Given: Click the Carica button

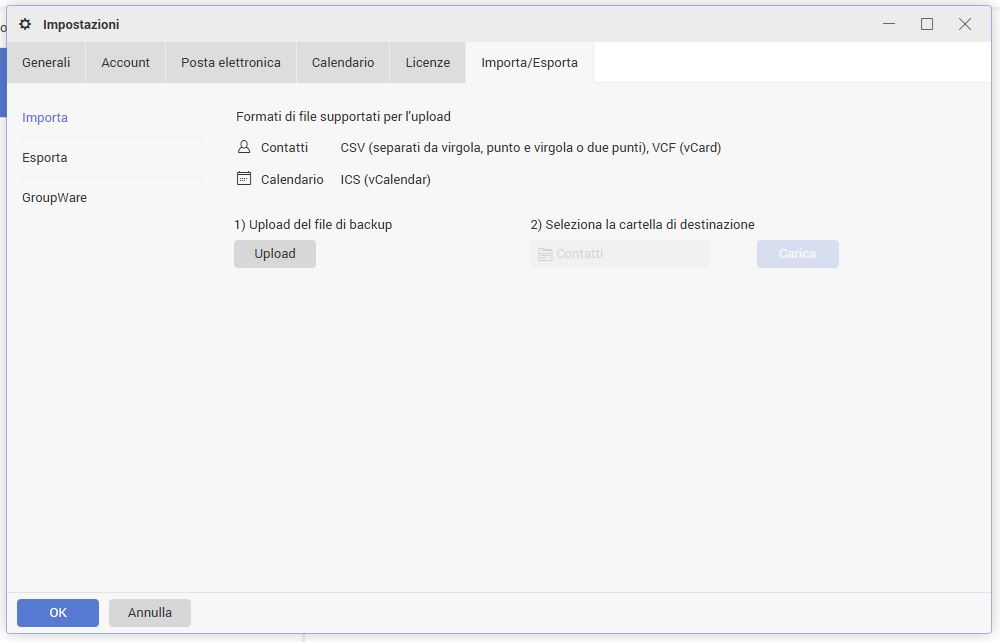Looking at the screenshot, I should tap(797, 254).
